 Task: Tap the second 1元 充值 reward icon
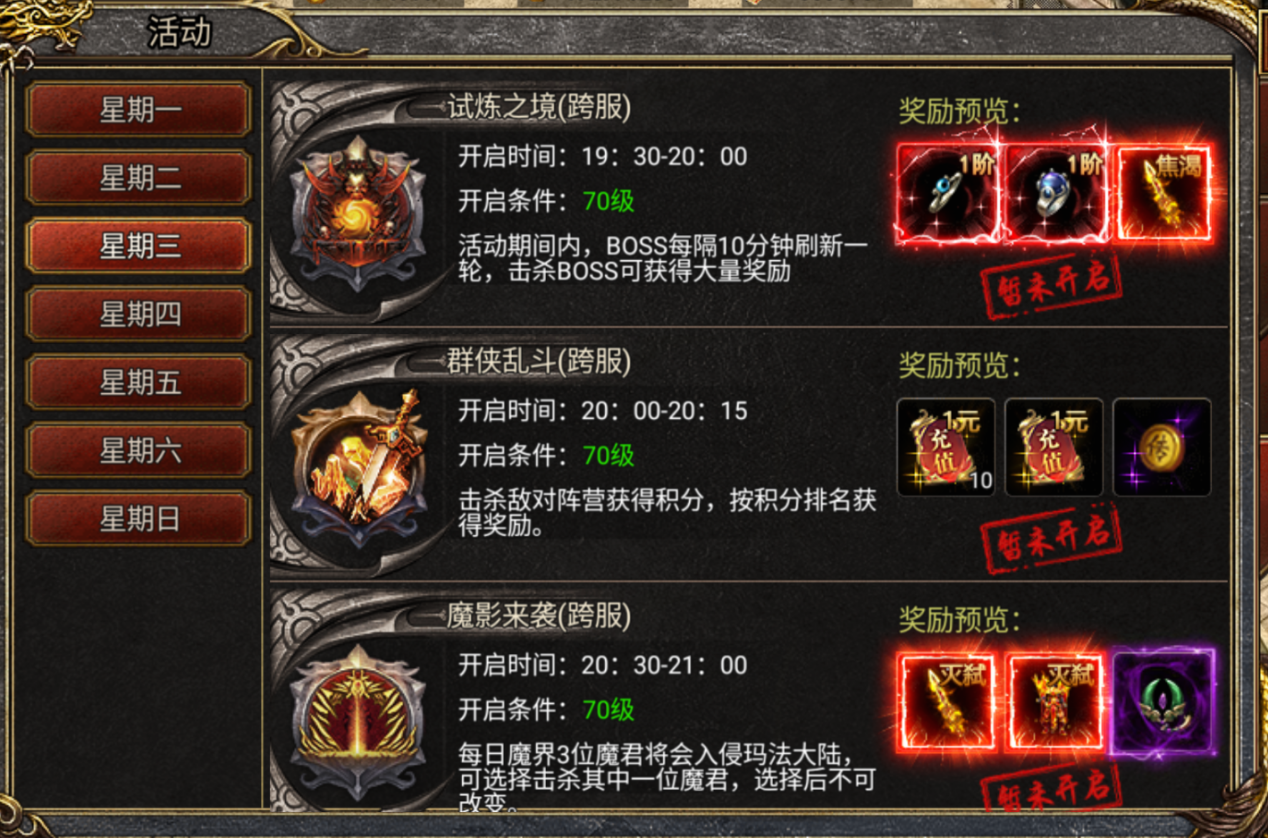tap(1054, 447)
